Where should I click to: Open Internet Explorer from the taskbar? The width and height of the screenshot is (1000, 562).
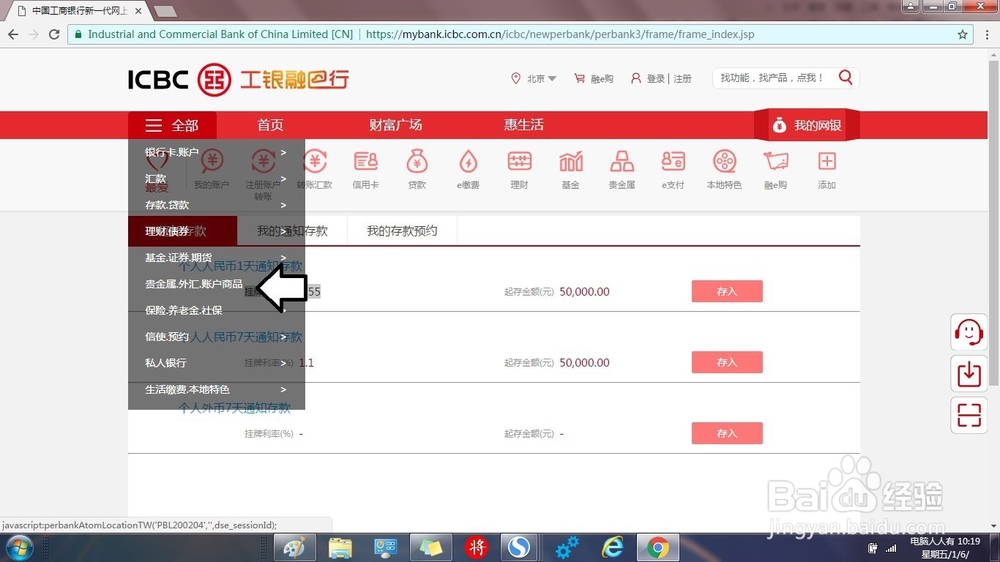coord(612,547)
